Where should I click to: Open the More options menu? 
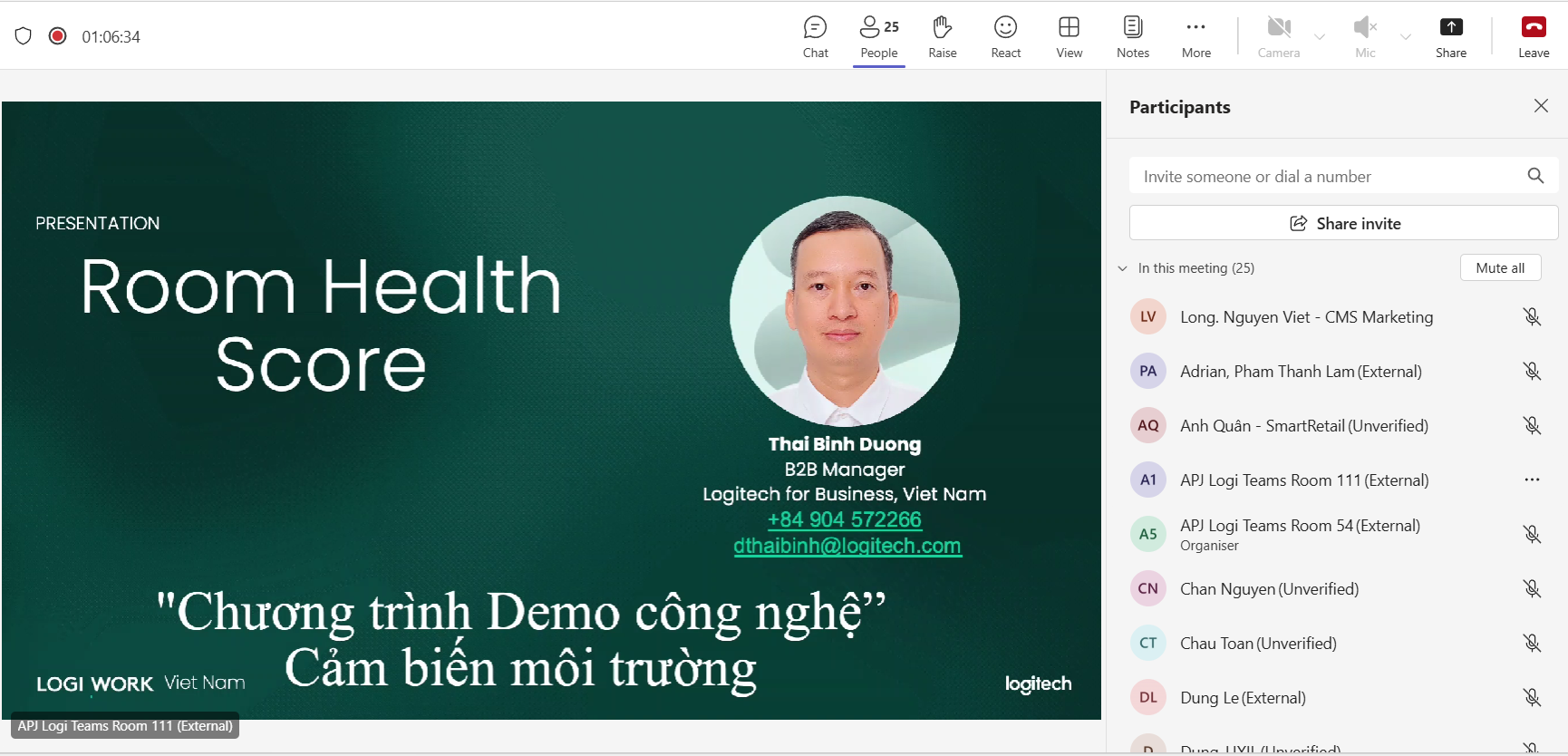[x=1195, y=36]
